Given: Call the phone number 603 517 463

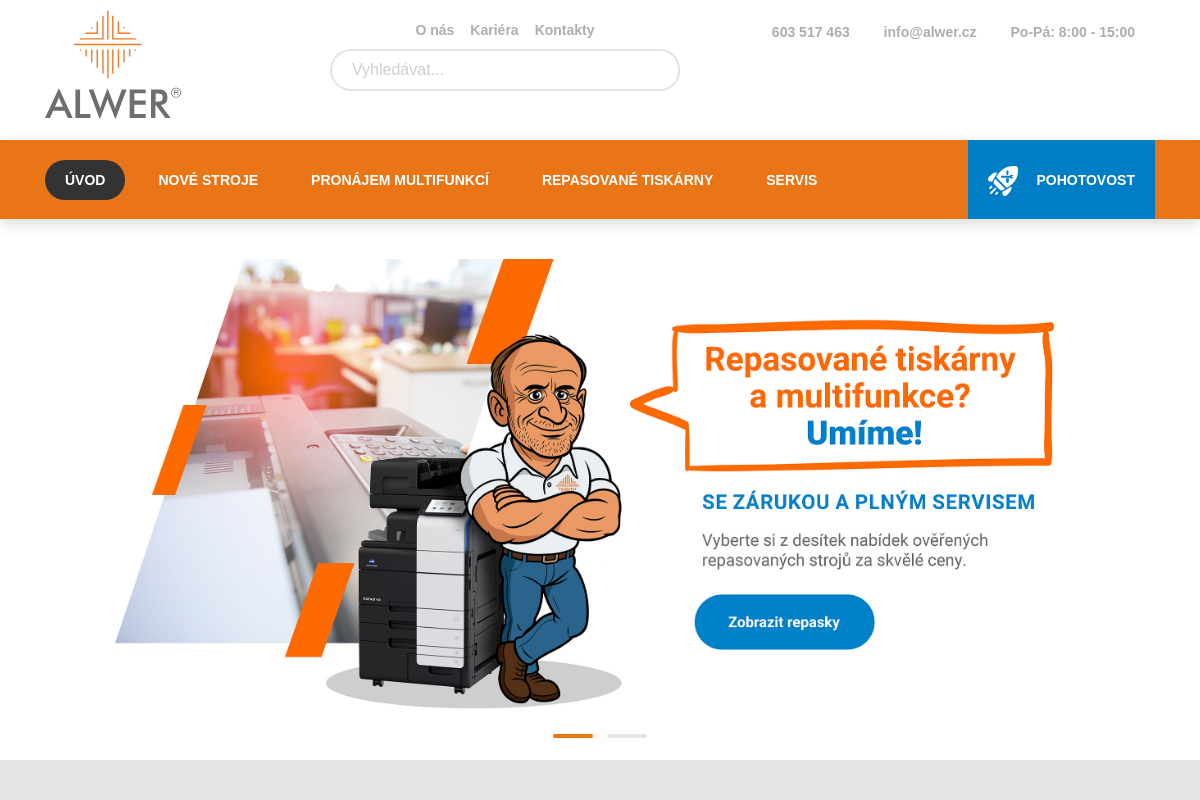Looking at the screenshot, I should (x=810, y=32).
